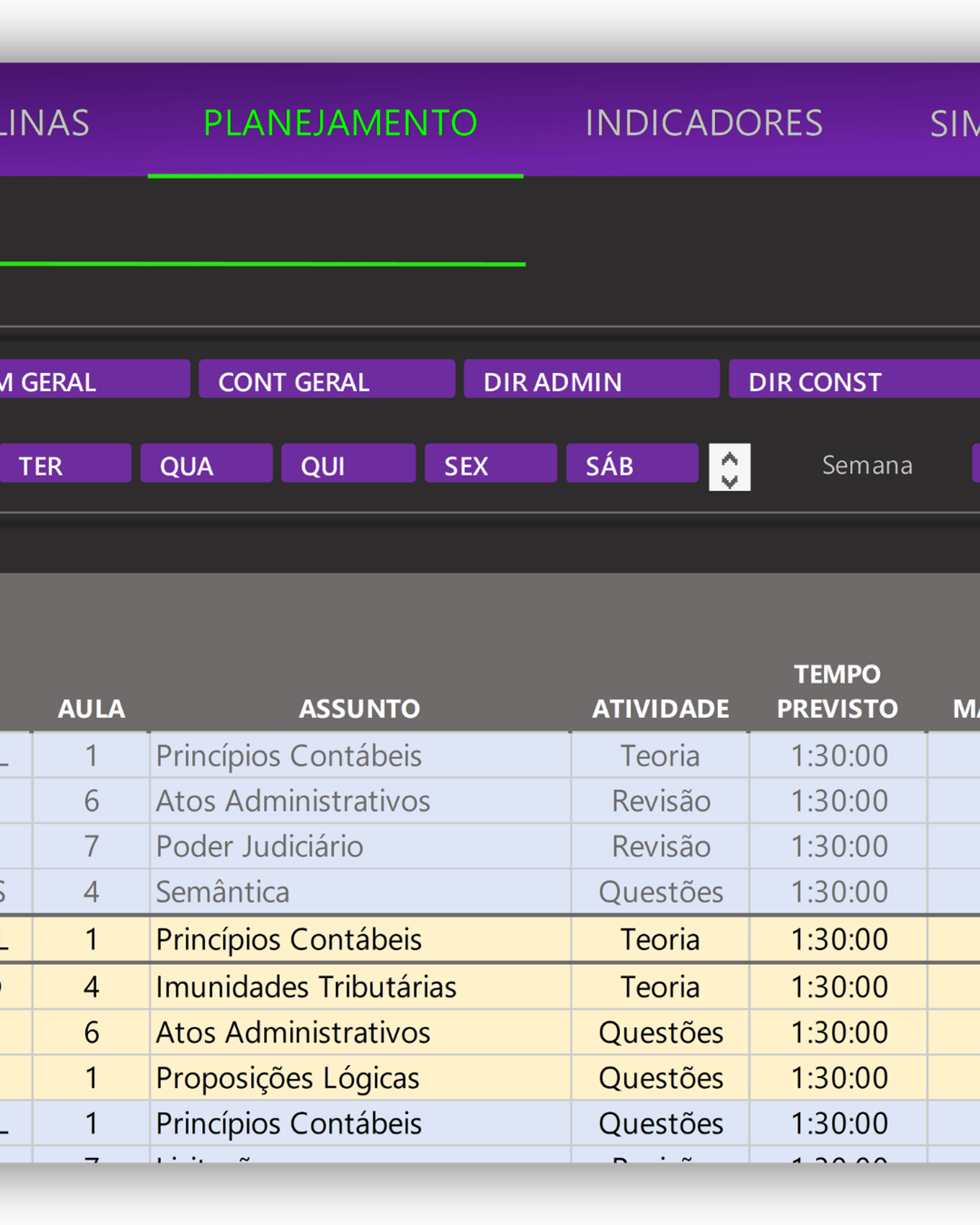This screenshot has height=1225, width=980.
Task: Click the ATIVIDADE column header
Action: 660,708
